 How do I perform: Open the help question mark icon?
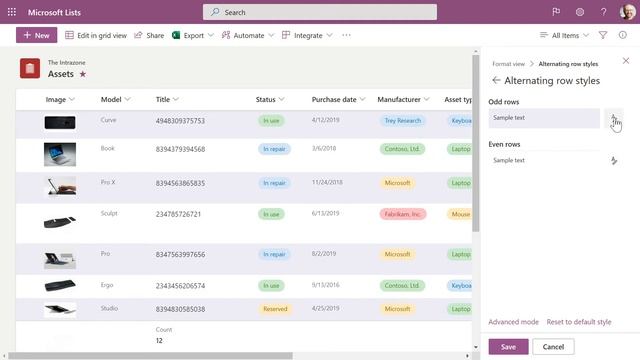[603, 12]
